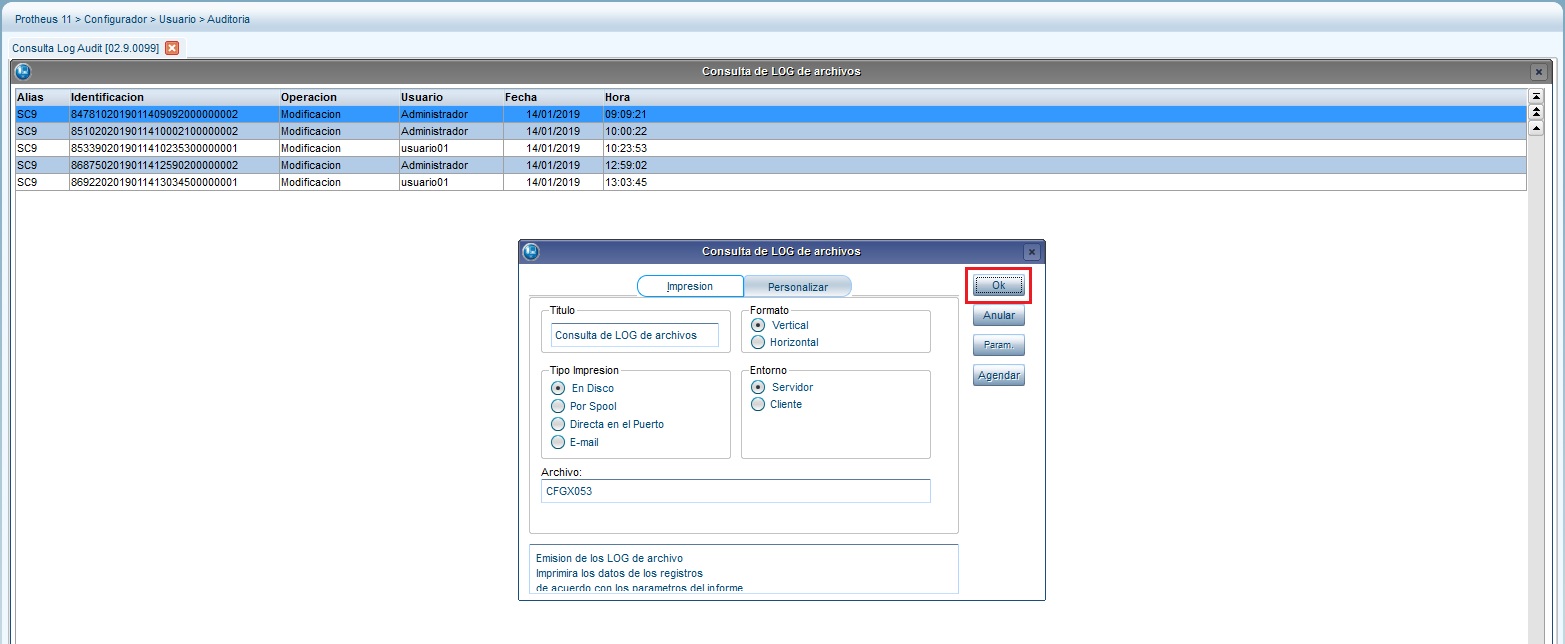Screen dimensions: 1565x644
Task: Click the Operacion column header
Action: pos(339,97)
